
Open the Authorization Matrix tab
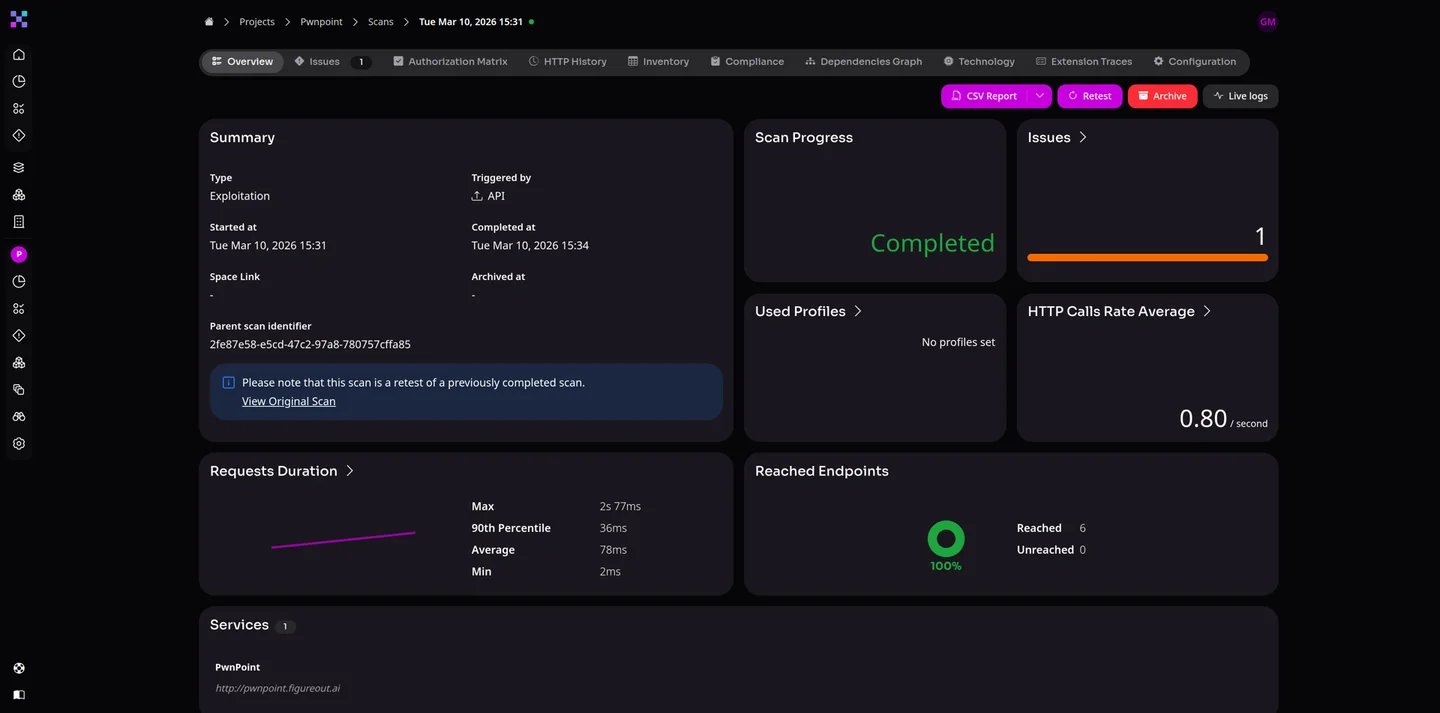pos(450,61)
